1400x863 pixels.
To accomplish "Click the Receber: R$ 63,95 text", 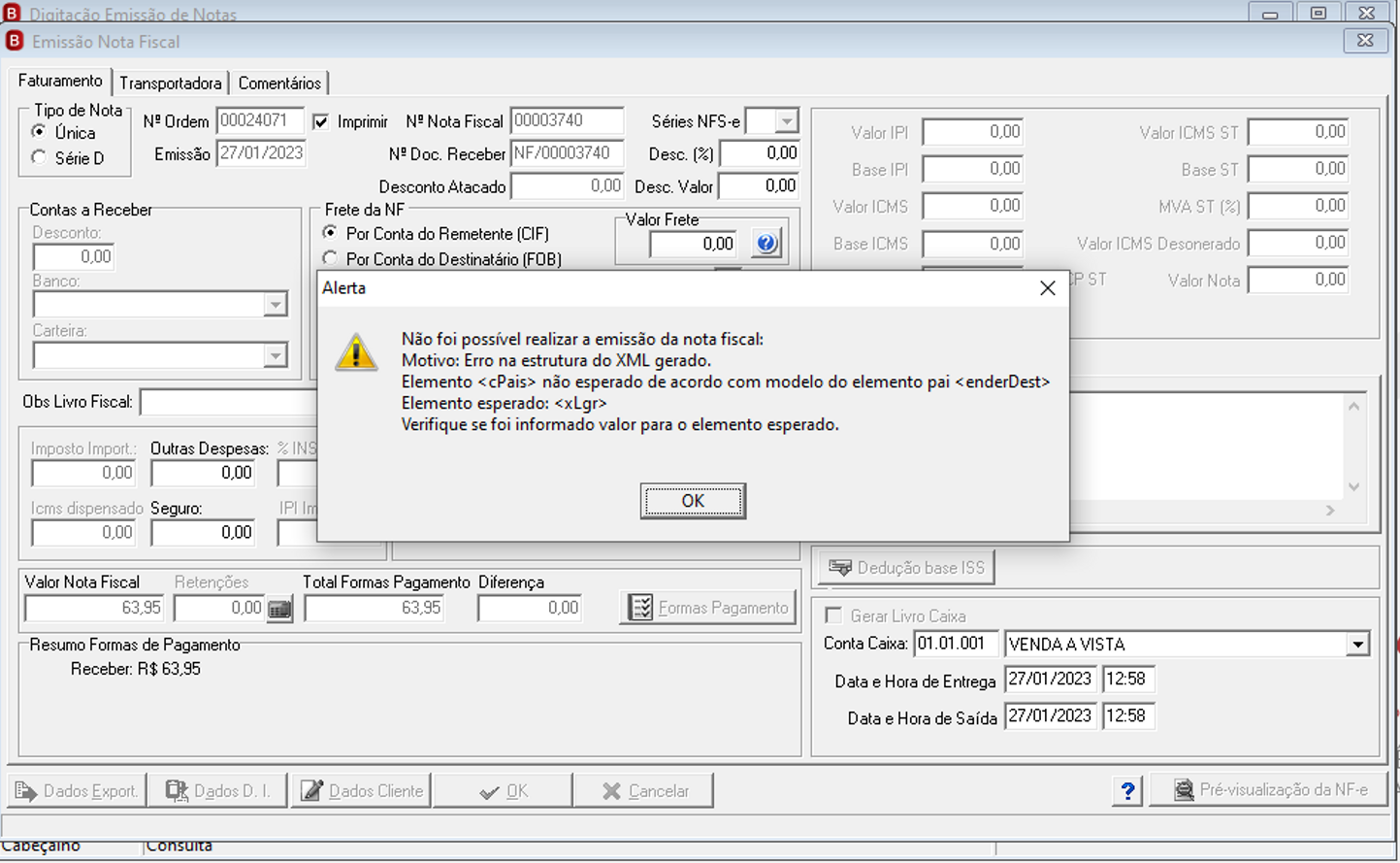I will pyautogui.click(x=136, y=669).
